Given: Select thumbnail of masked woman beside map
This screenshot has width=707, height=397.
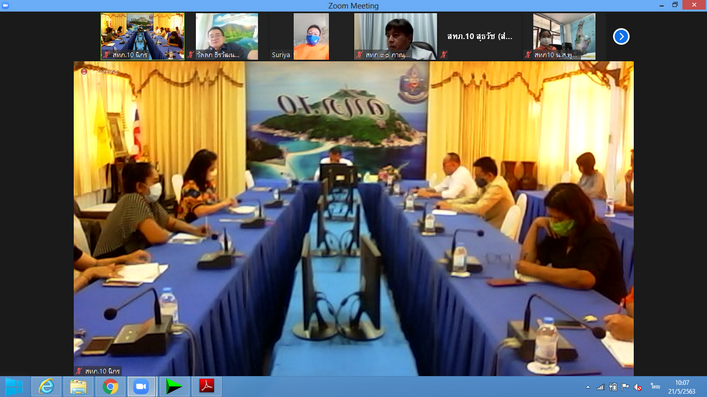Looking at the screenshot, I should click(564, 37).
